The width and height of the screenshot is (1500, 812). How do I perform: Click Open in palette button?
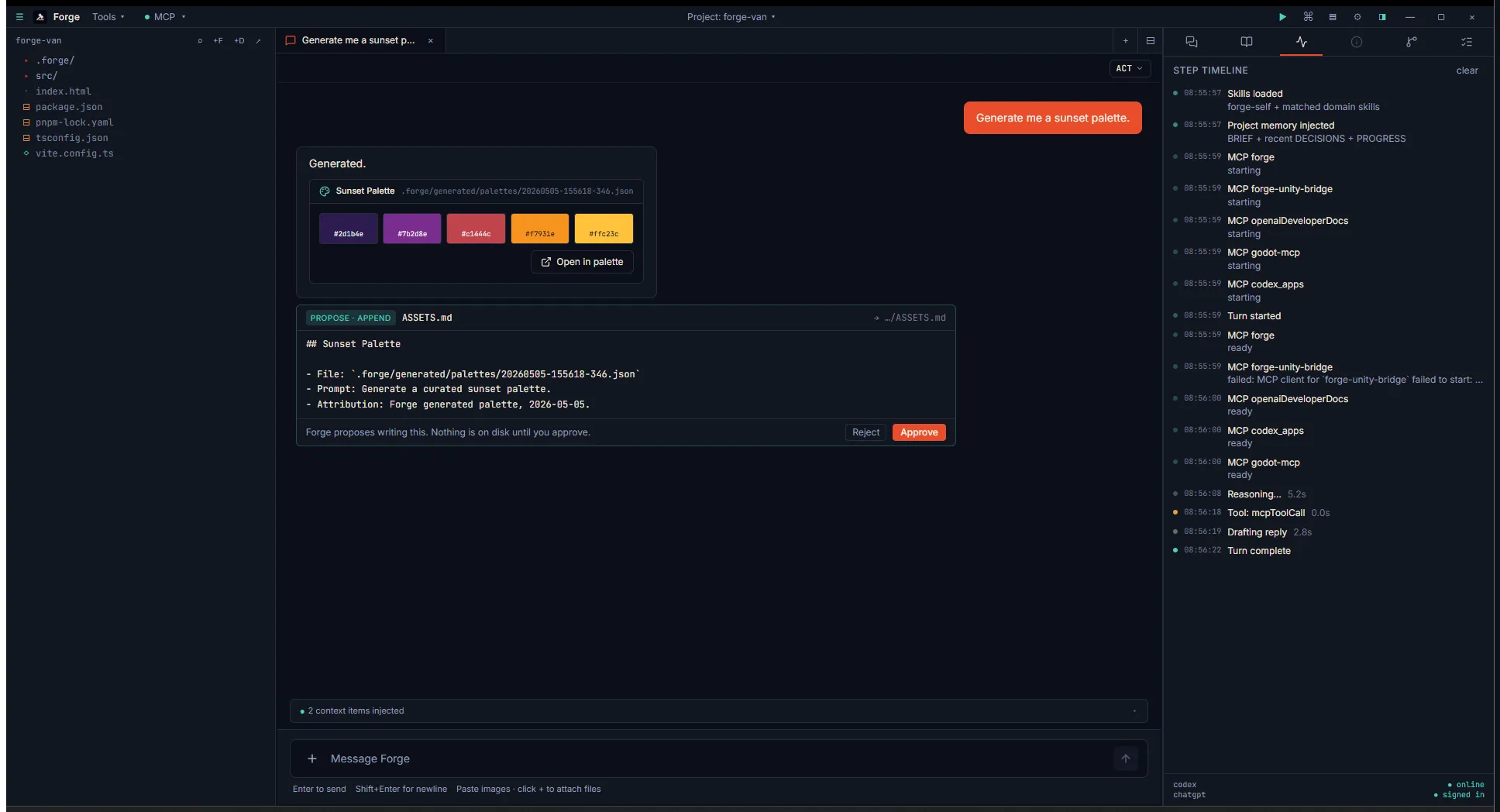click(582, 262)
